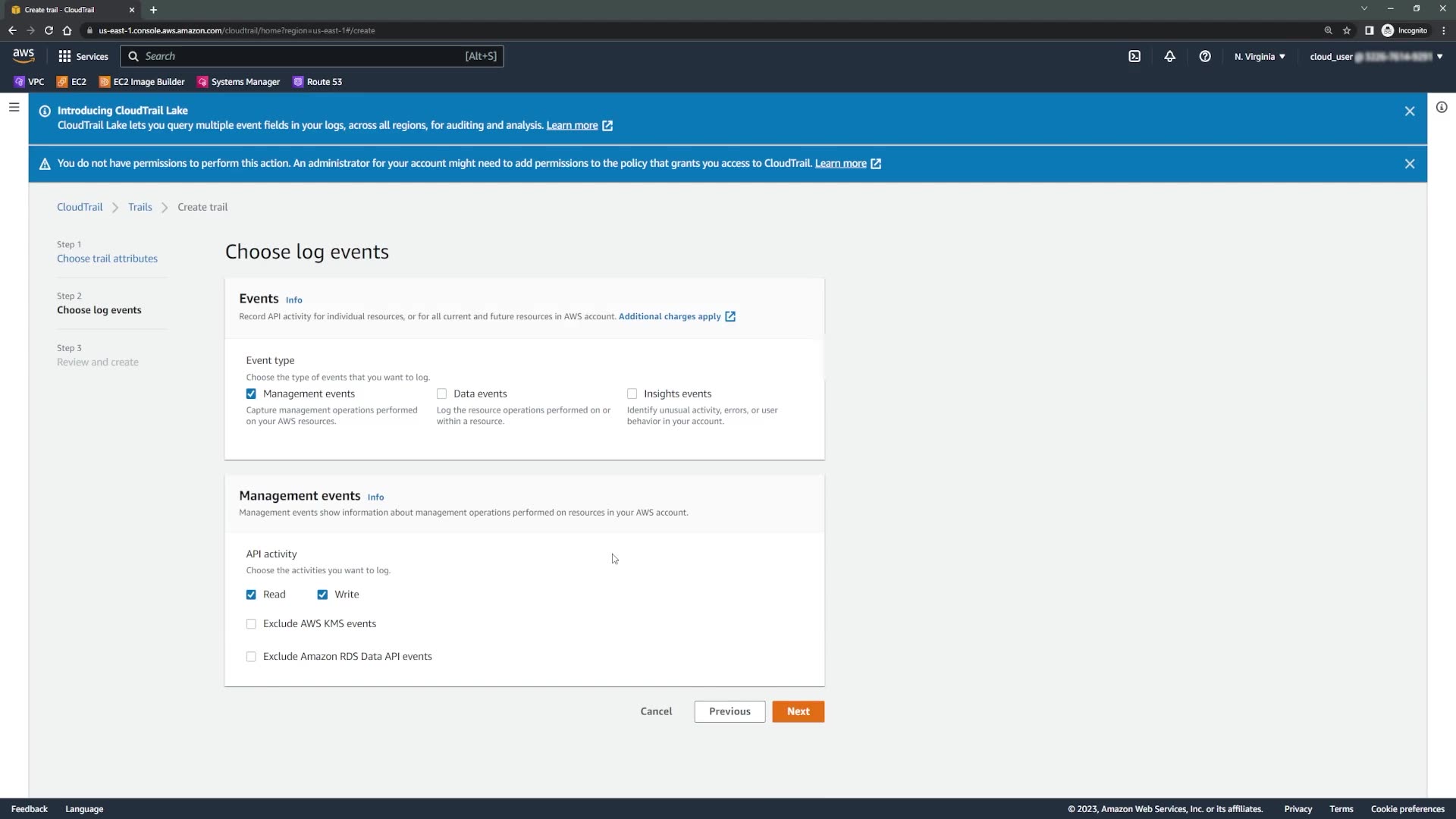
Task: Close the permissions warning banner
Action: point(1409,164)
